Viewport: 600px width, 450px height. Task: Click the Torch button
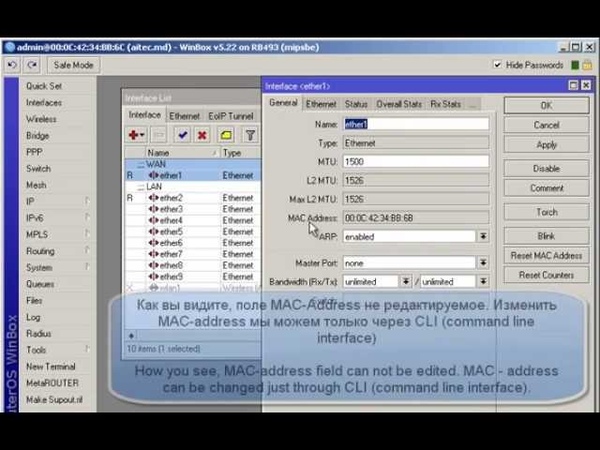tap(546, 212)
